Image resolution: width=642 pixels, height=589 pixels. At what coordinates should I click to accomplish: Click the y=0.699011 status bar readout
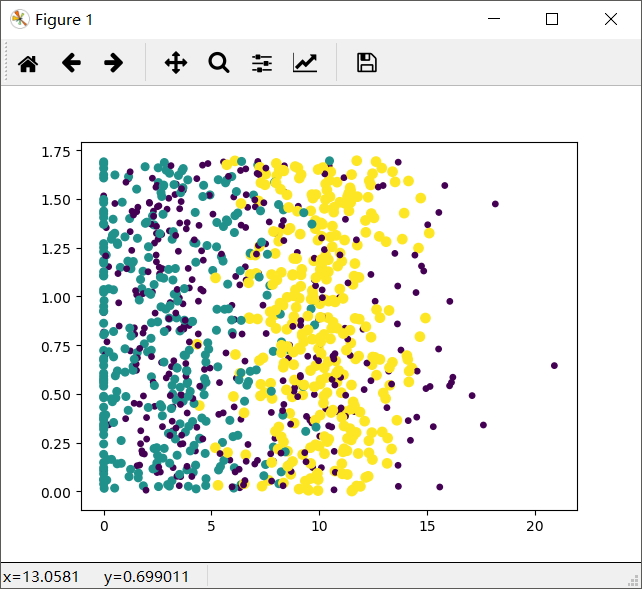click(146, 577)
